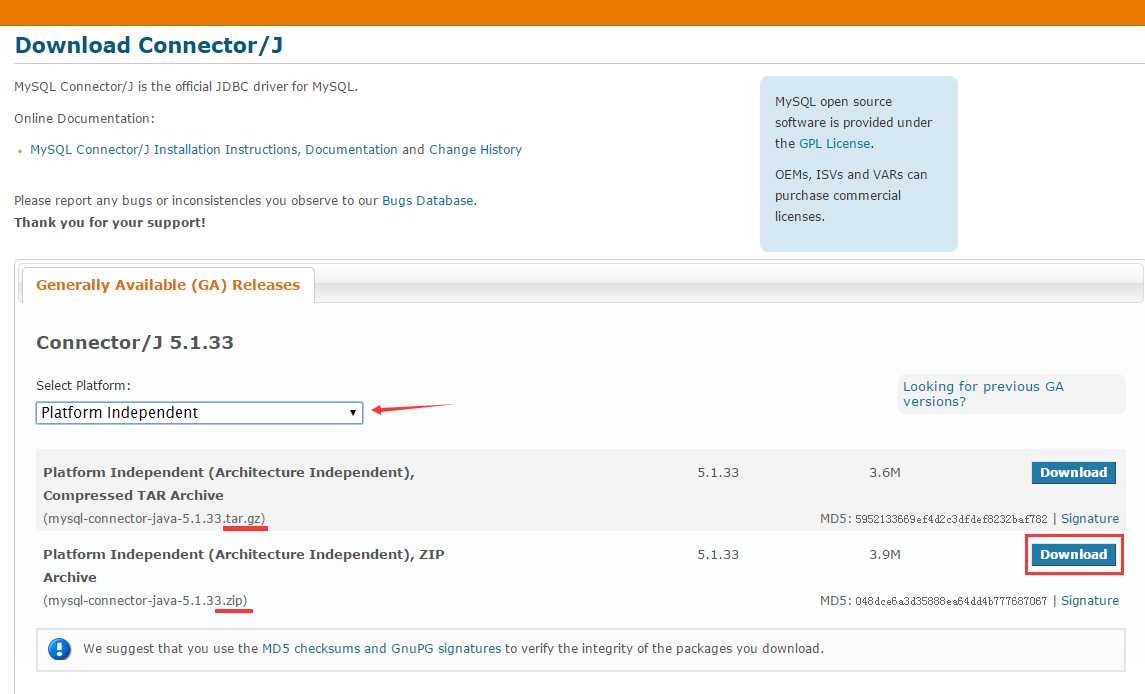Image resolution: width=1145 pixels, height=694 pixels.
Task: Click the 3.6M file size value
Action: coord(884,473)
